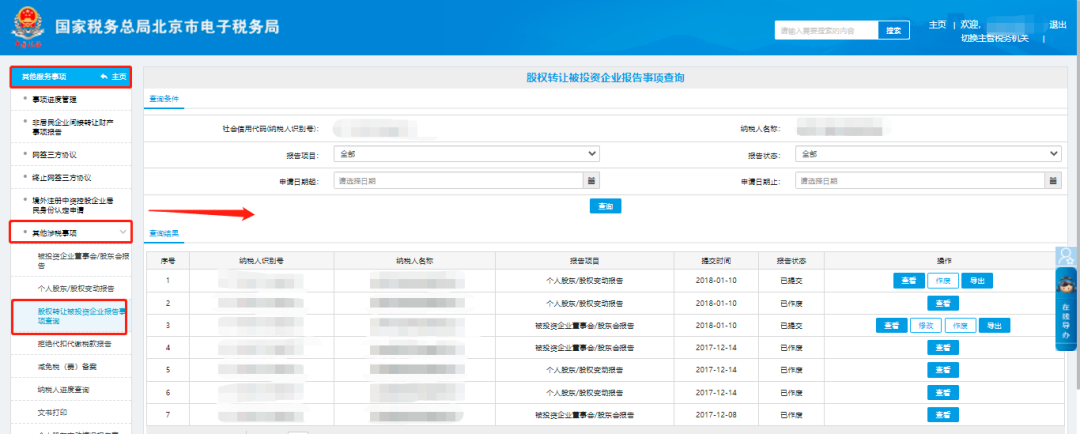Open calendar for 申请日期起 field
Viewport: 1080px width, 434px height.
click(590, 181)
